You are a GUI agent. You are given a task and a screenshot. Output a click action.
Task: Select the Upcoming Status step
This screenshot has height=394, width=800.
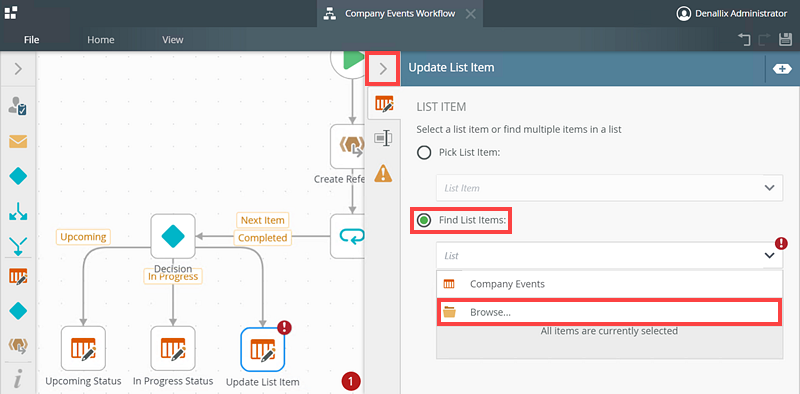83,348
